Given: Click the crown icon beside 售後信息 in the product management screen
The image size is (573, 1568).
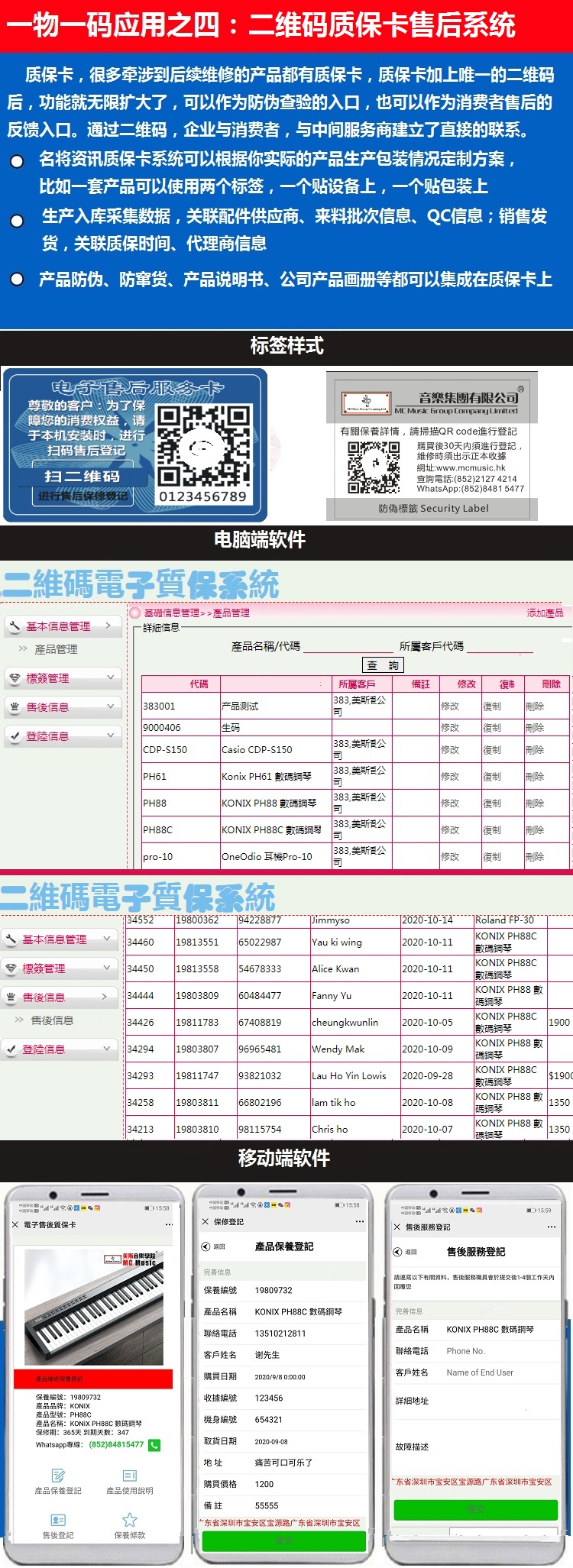Looking at the screenshot, I should click(x=15, y=706).
